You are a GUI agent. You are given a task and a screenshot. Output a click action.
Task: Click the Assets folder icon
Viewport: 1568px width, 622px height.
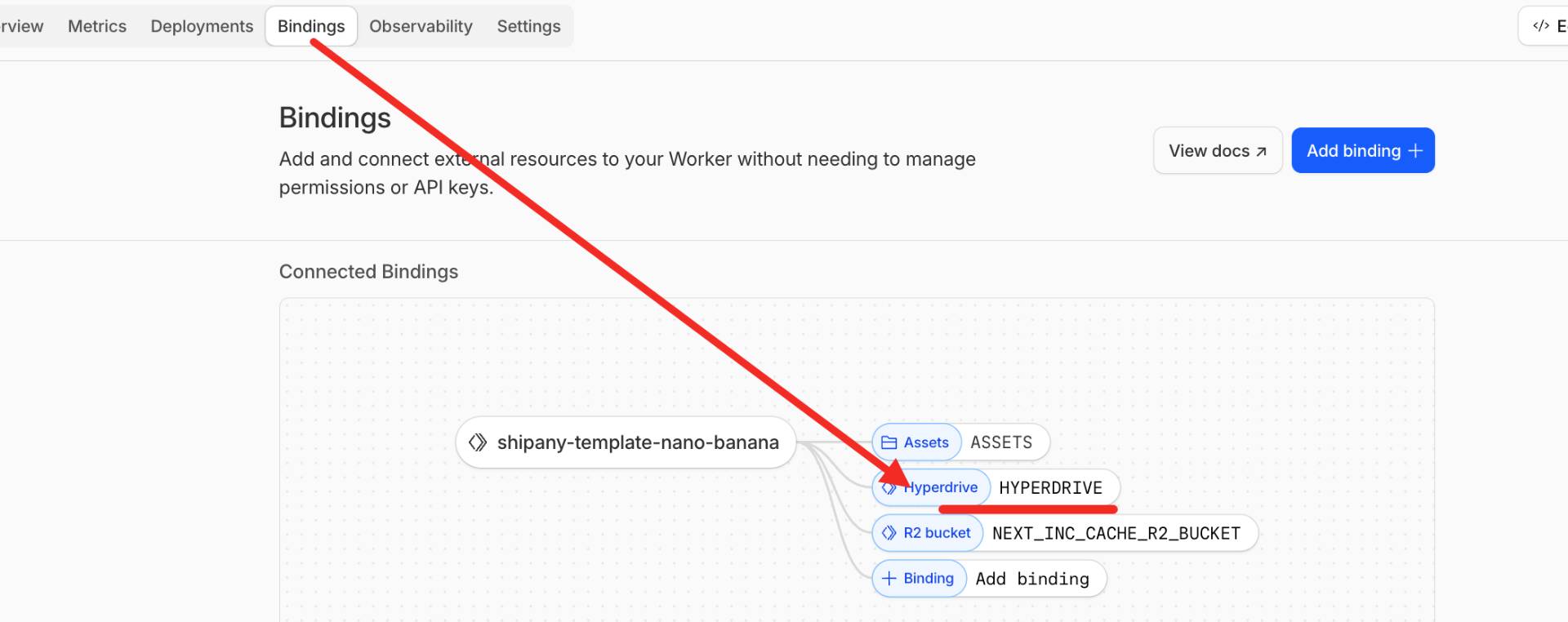(889, 442)
